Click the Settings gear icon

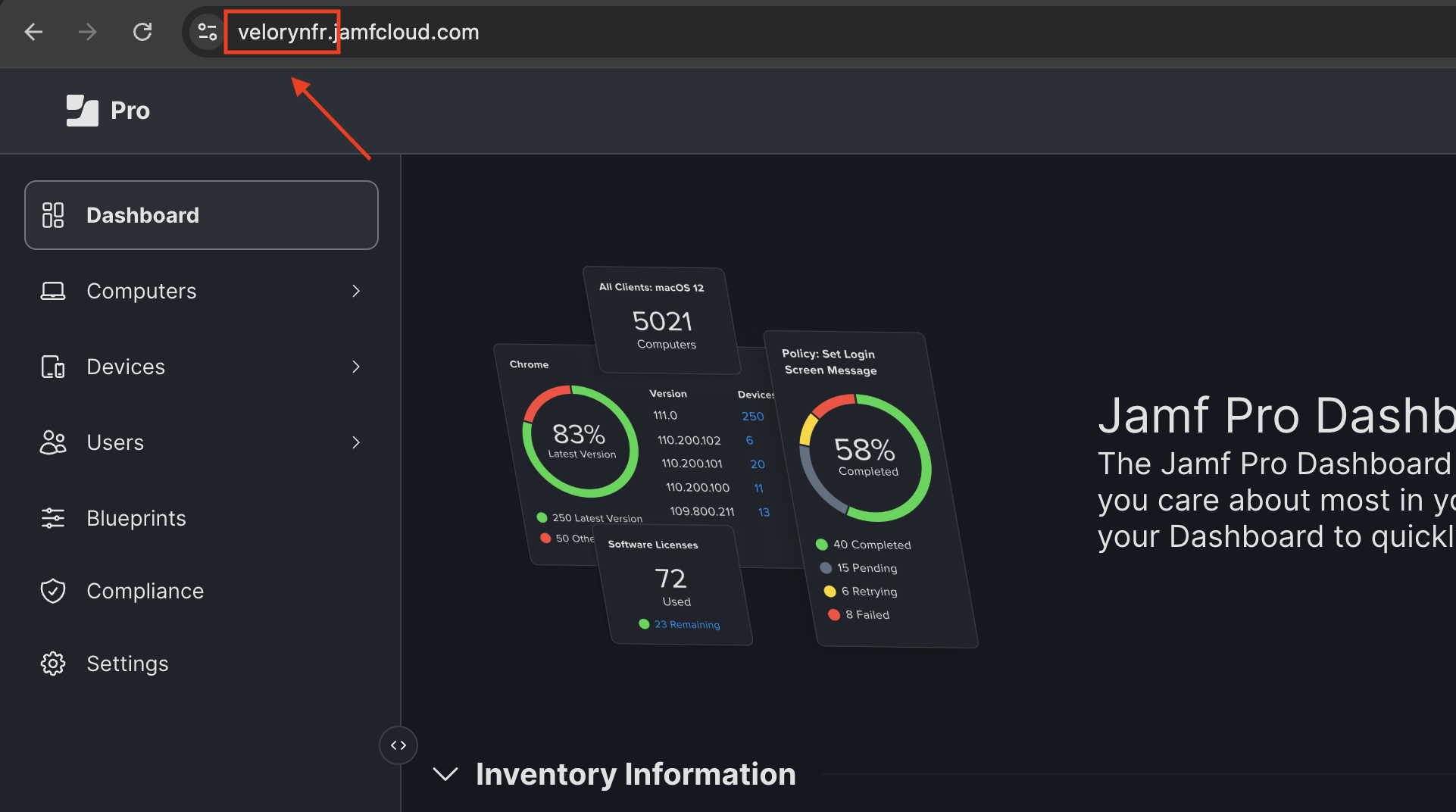53,664
